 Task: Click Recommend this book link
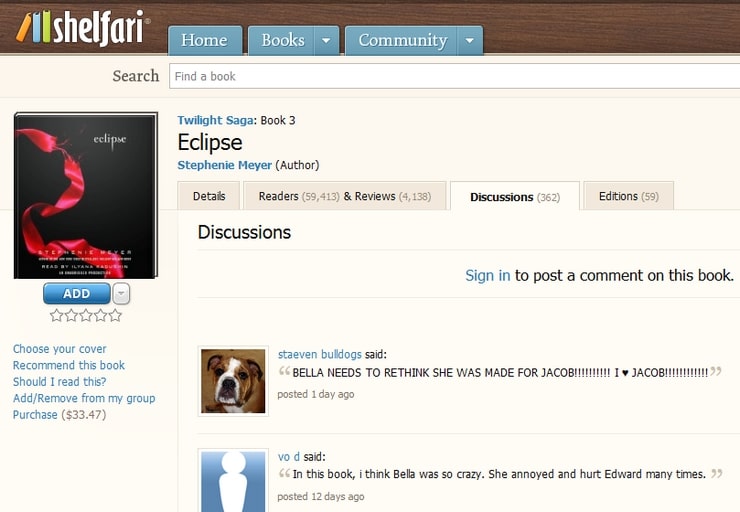pyautogui.click(x=69, y=365)
